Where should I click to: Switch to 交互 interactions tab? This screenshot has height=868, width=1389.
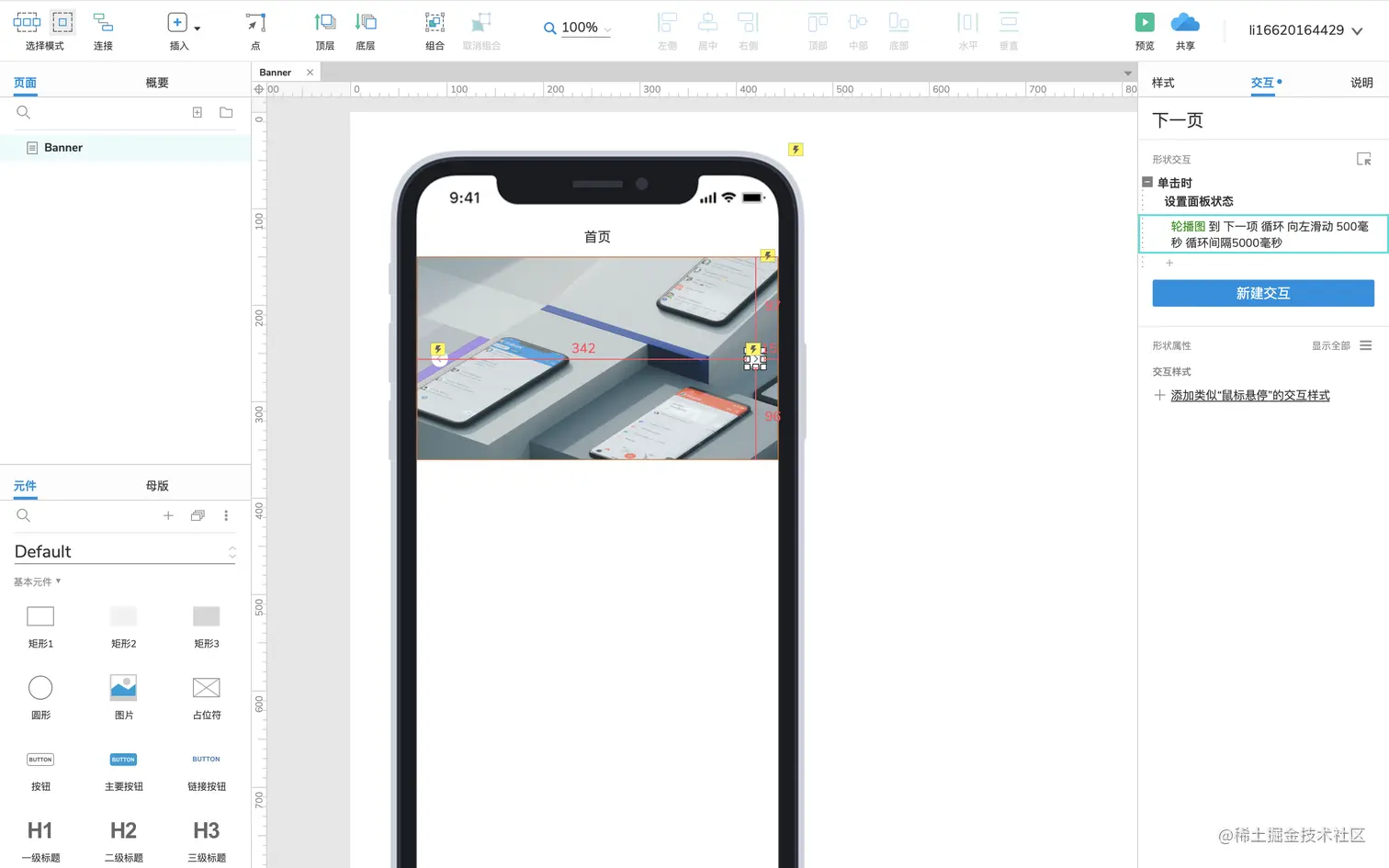pos(1262,83)
